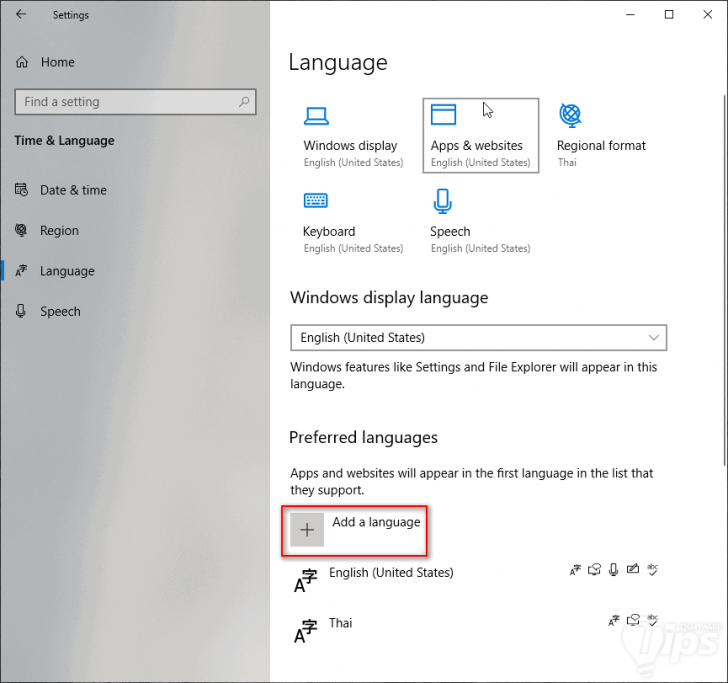728x683 pixels.
Task: Click spell-check icon on Thai row
Action: [x=652, y=620]
